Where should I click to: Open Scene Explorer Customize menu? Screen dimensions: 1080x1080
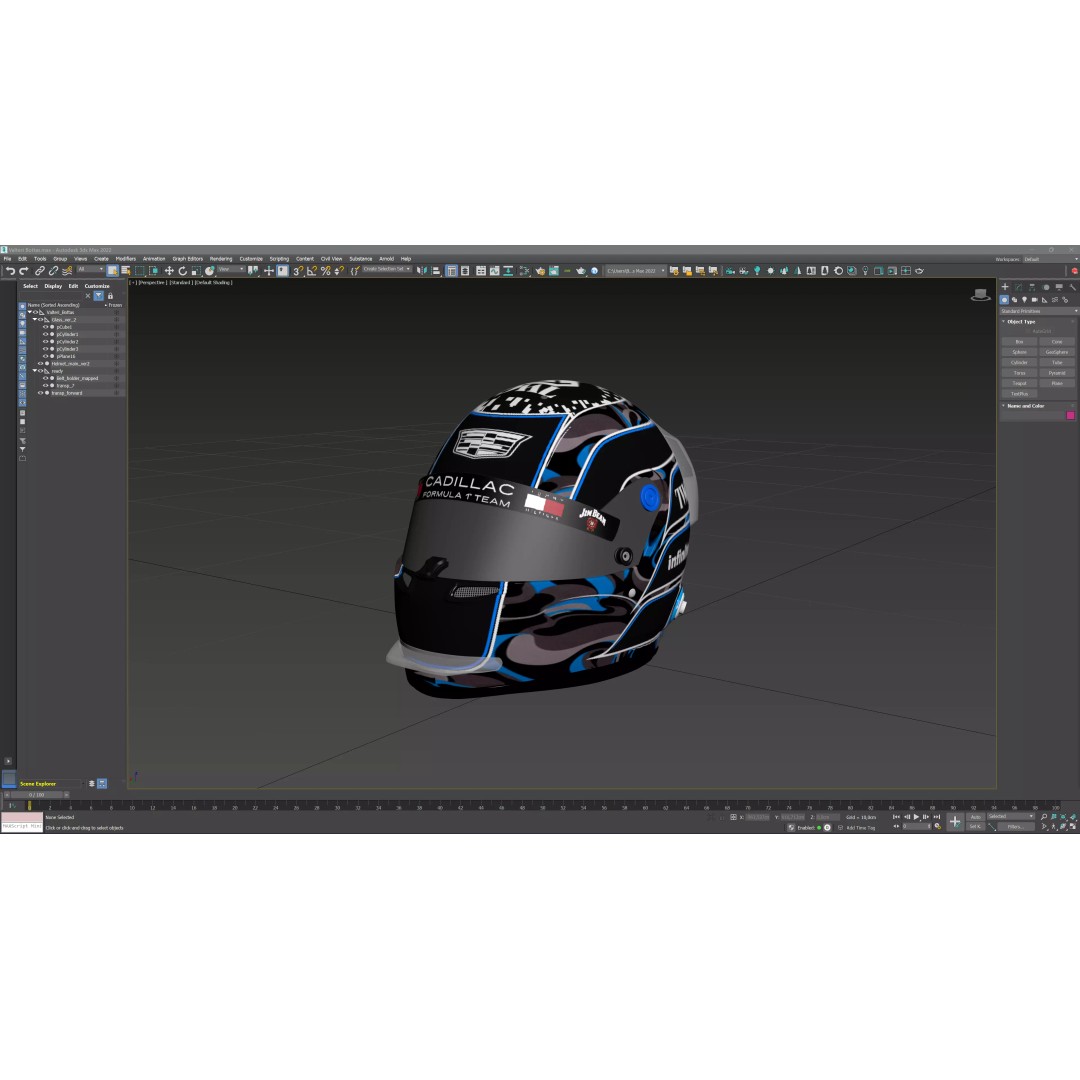[97, 286]
